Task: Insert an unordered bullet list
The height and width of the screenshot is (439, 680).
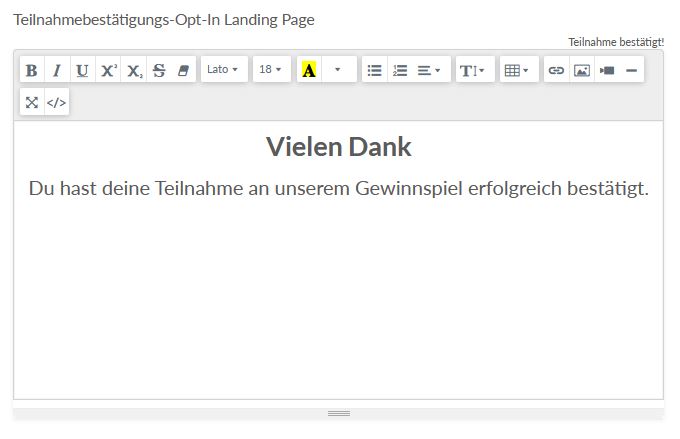Action: pos(374,70)
